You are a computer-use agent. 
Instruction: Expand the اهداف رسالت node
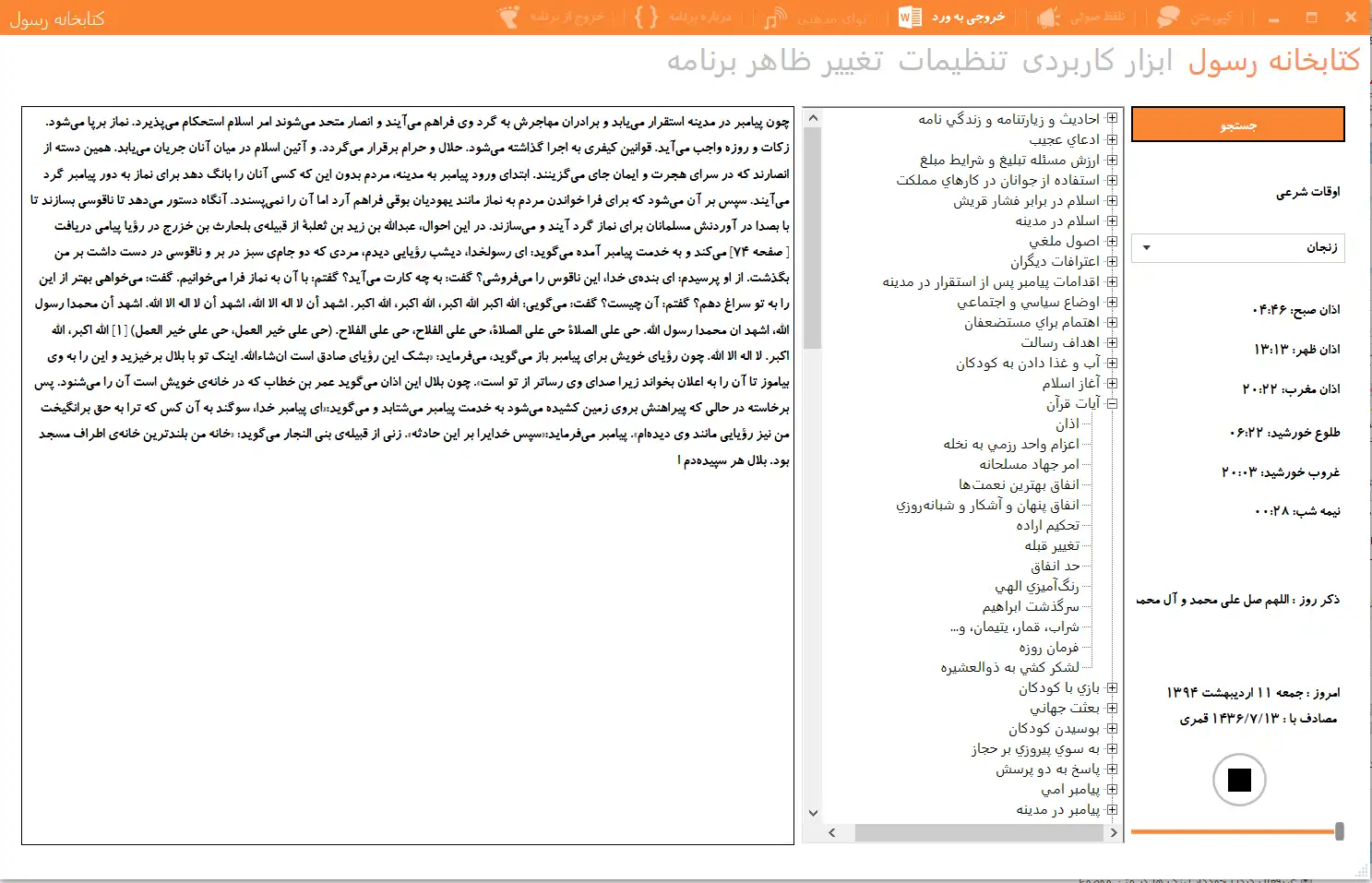click(1112, 342)
